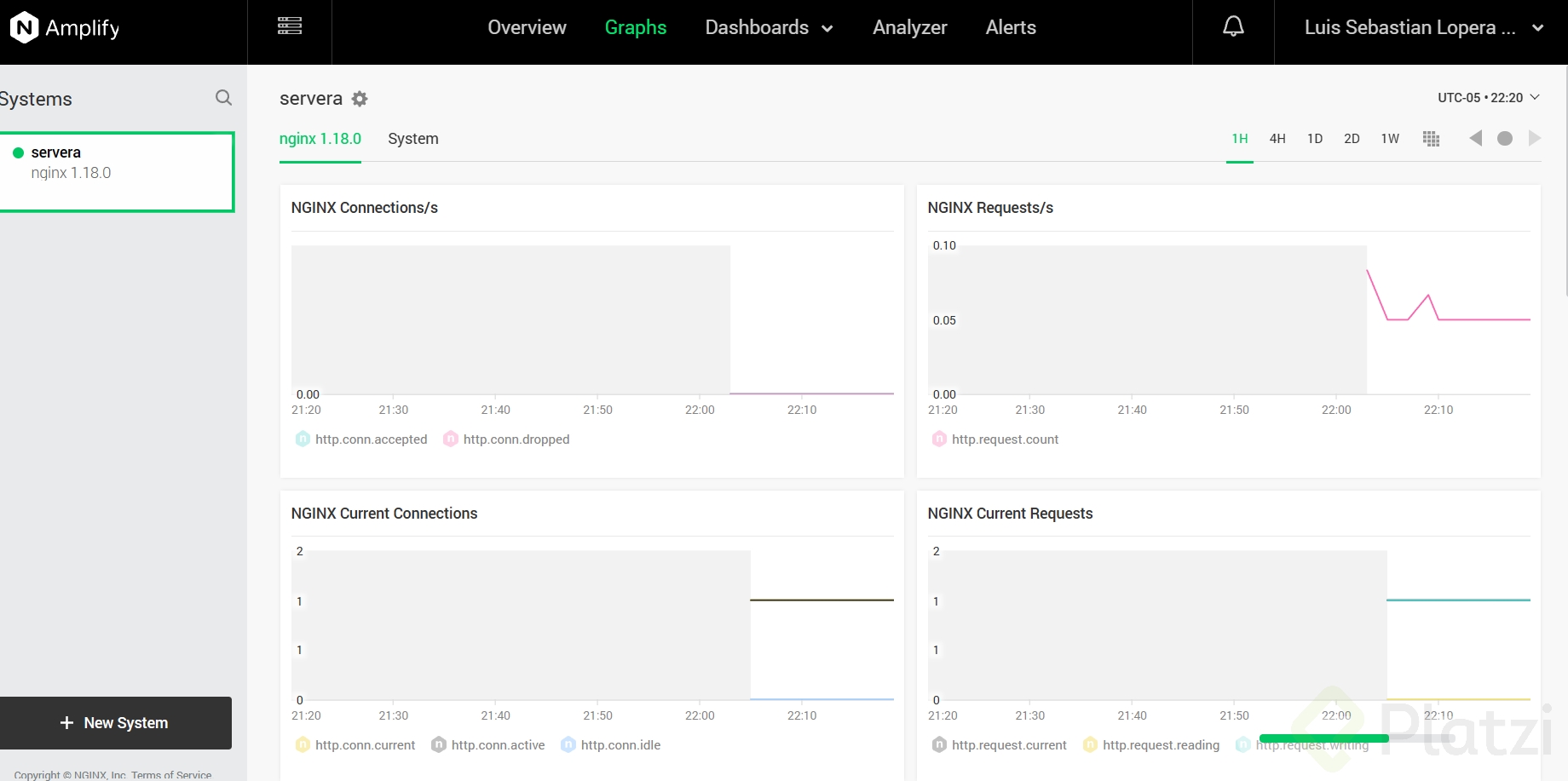Toggle http.conn.current legend series

pyautogui.click(x=355, y=745)
